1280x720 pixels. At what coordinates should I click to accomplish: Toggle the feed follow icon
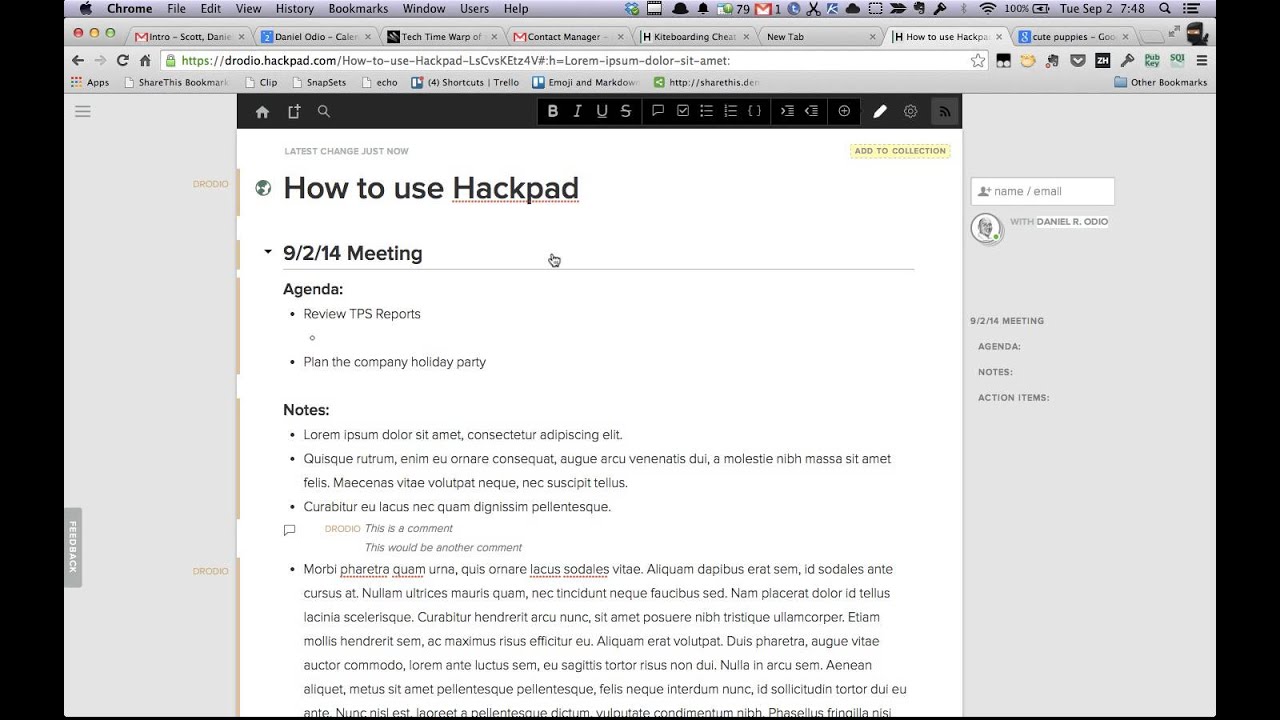tap(944, 112)
